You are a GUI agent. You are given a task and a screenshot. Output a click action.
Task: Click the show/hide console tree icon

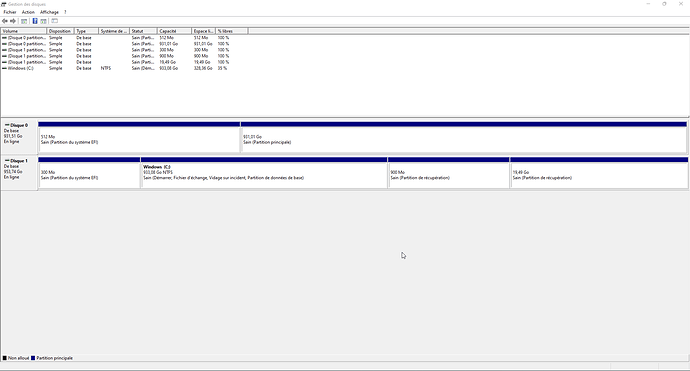click(24, 21)
